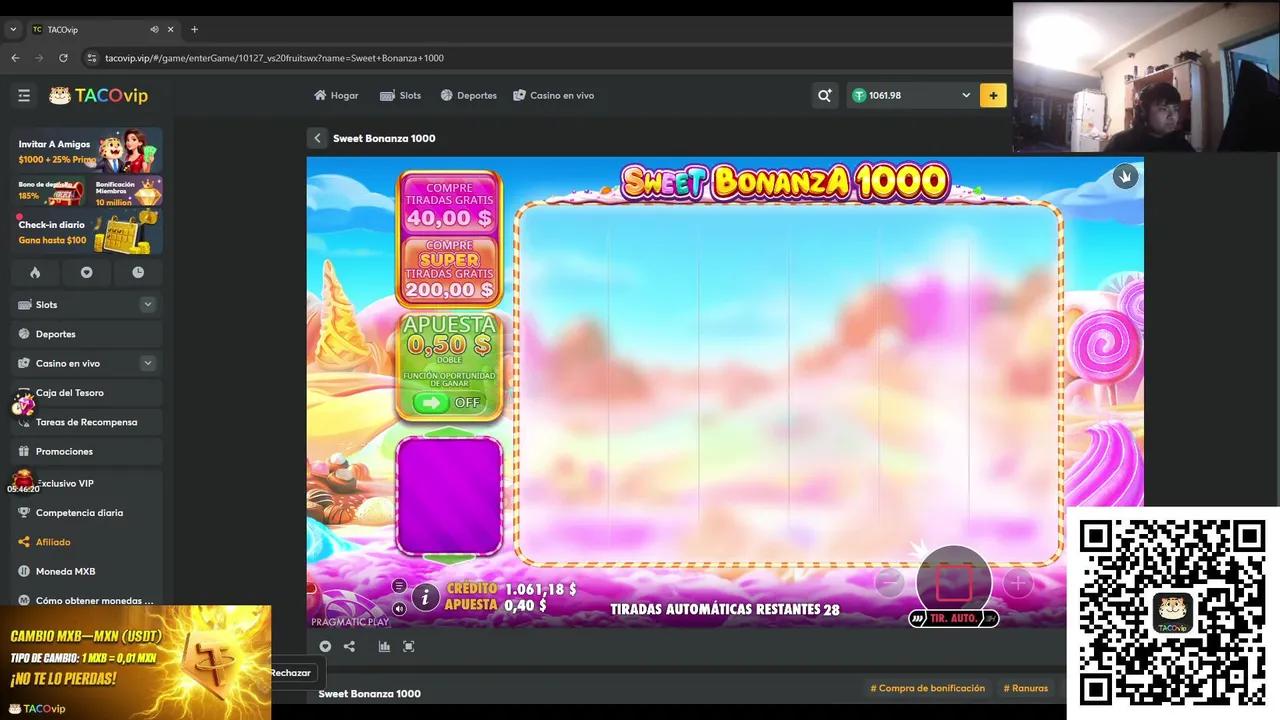
Task: Open Caja del Tesoro in sidebar
Action: 87,393
